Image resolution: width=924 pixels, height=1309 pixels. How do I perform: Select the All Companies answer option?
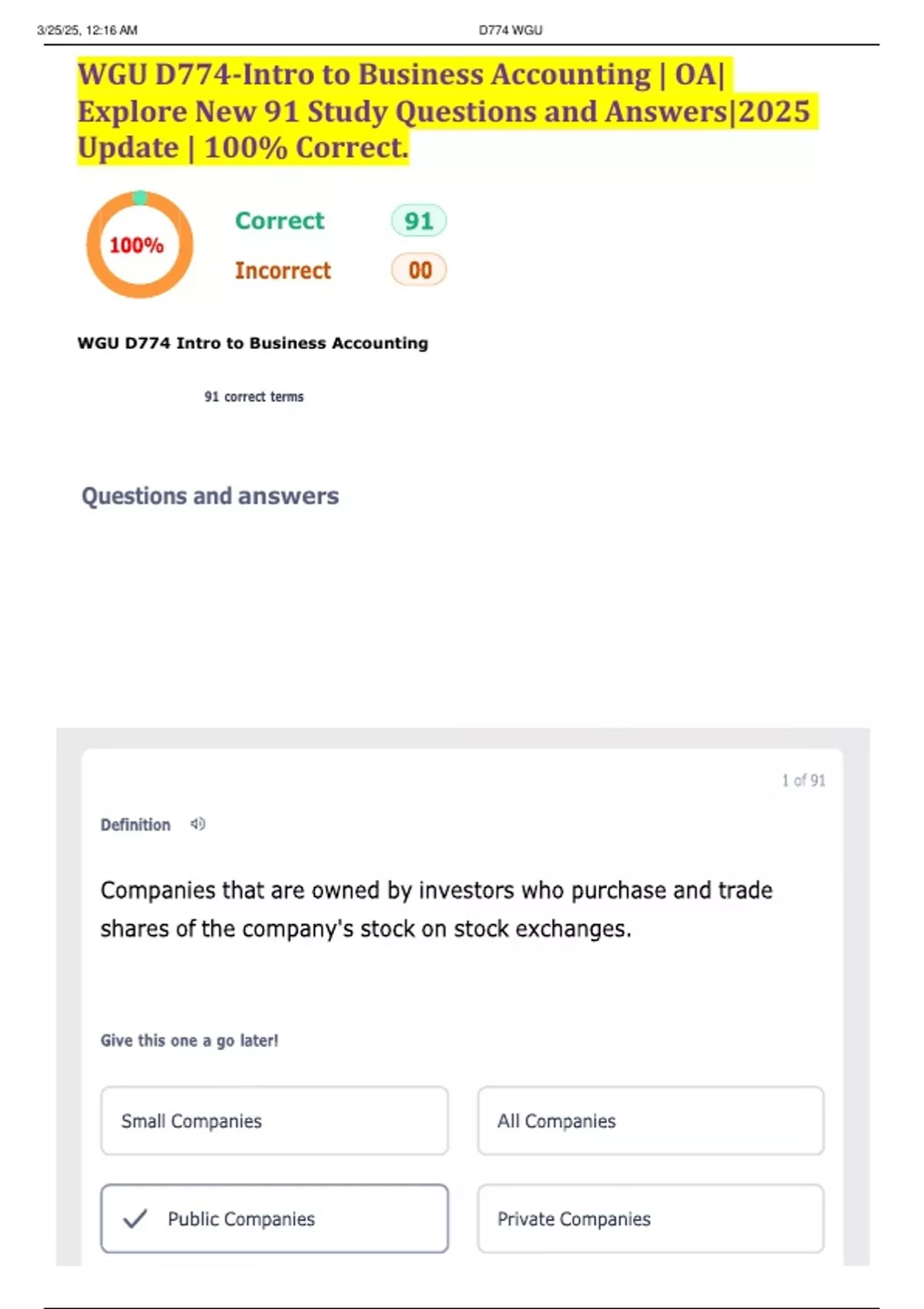click(651, 1121)
